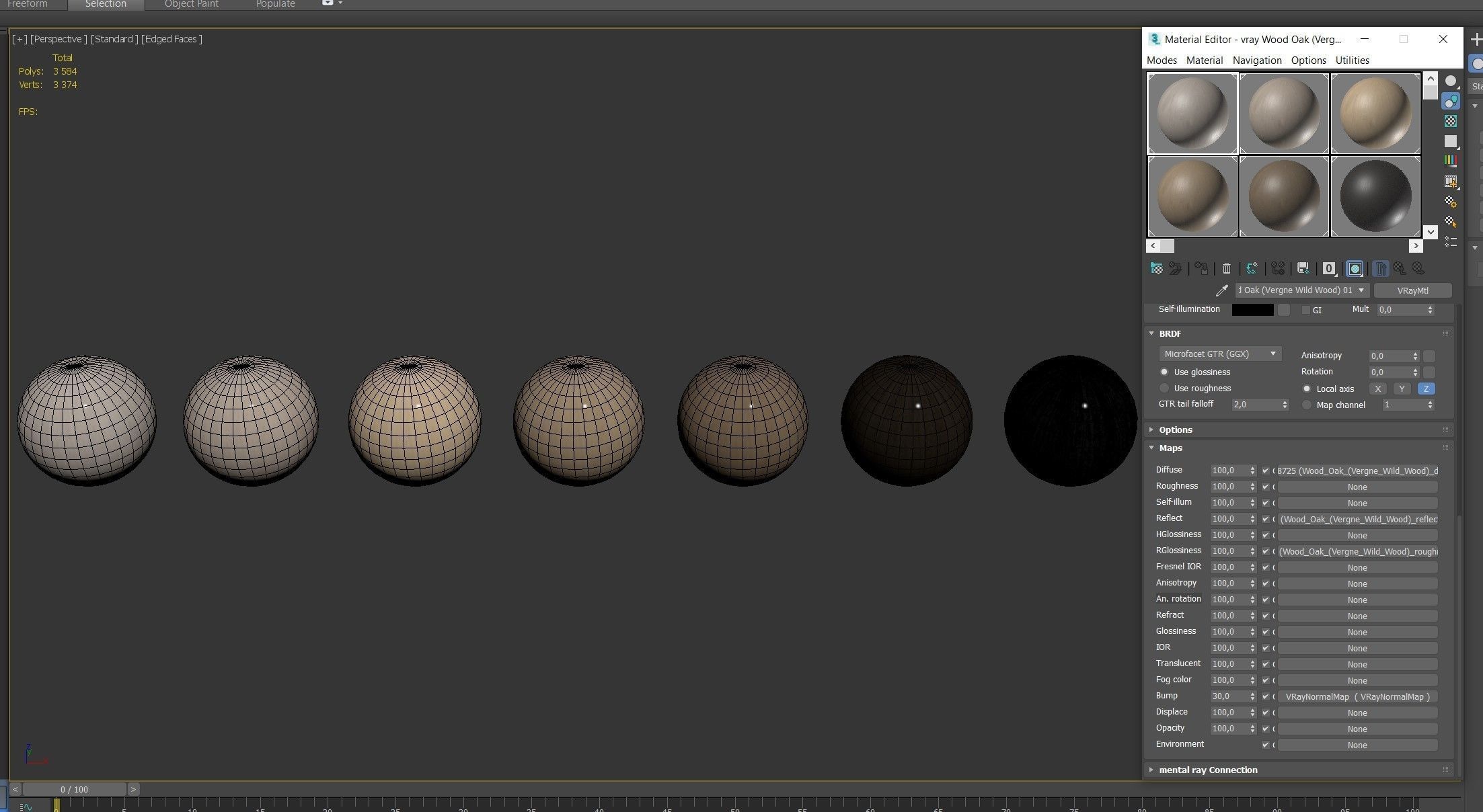The height and width of the screenshot is (812, 1483).
Task: Select the Map channel radio button
Action: tap(1307, 405)
